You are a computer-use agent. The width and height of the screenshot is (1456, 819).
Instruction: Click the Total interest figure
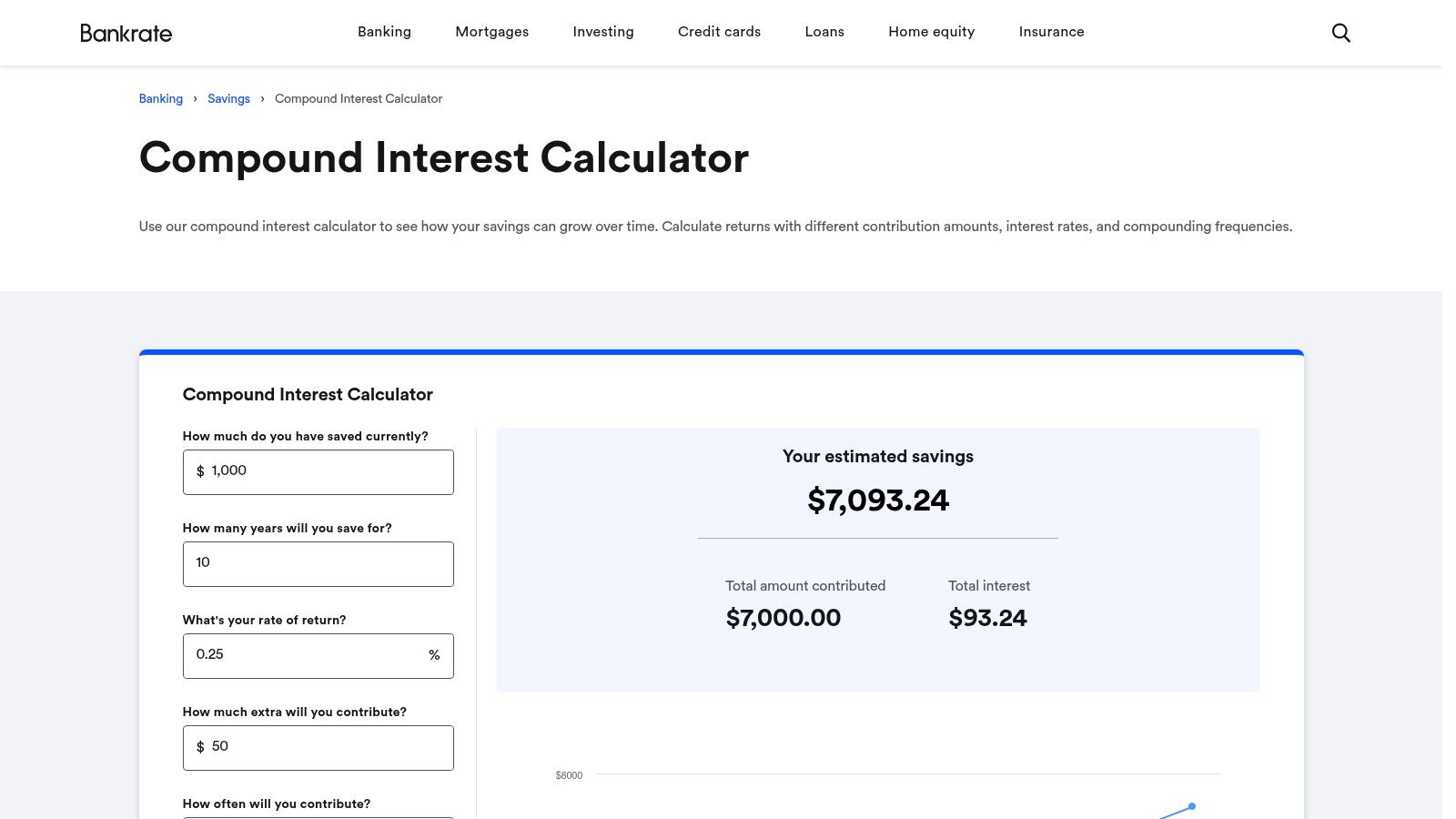987,618
